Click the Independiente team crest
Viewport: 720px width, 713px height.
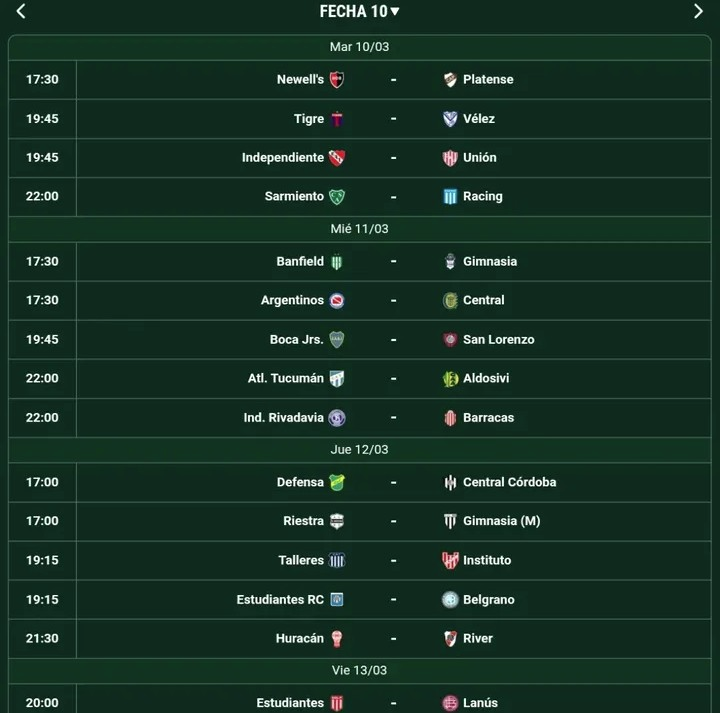[x=337, y=158]
